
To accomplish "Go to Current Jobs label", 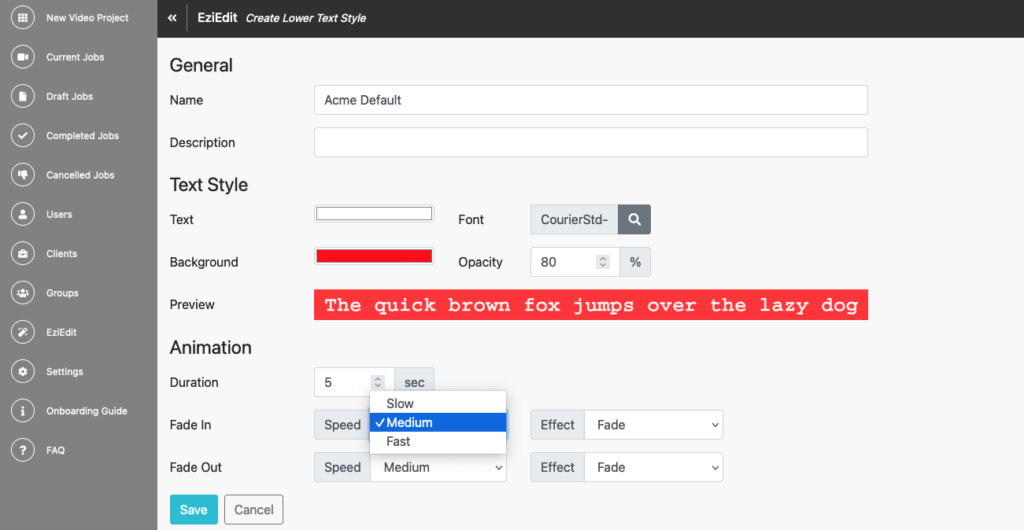I will (75, 57).
